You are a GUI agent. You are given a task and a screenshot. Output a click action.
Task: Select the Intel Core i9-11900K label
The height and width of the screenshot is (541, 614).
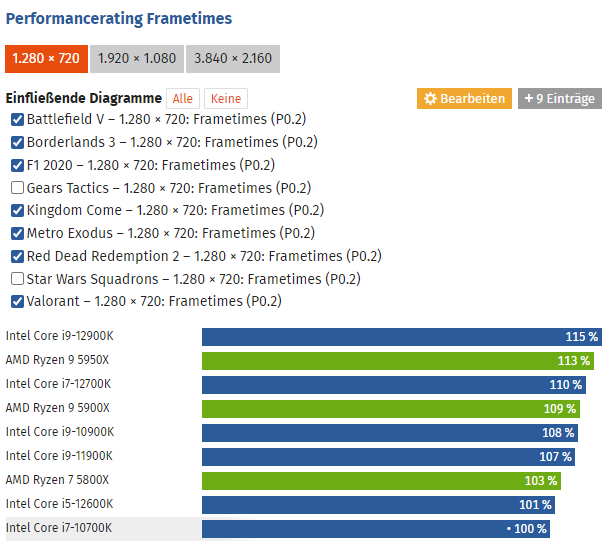[59, 456]
